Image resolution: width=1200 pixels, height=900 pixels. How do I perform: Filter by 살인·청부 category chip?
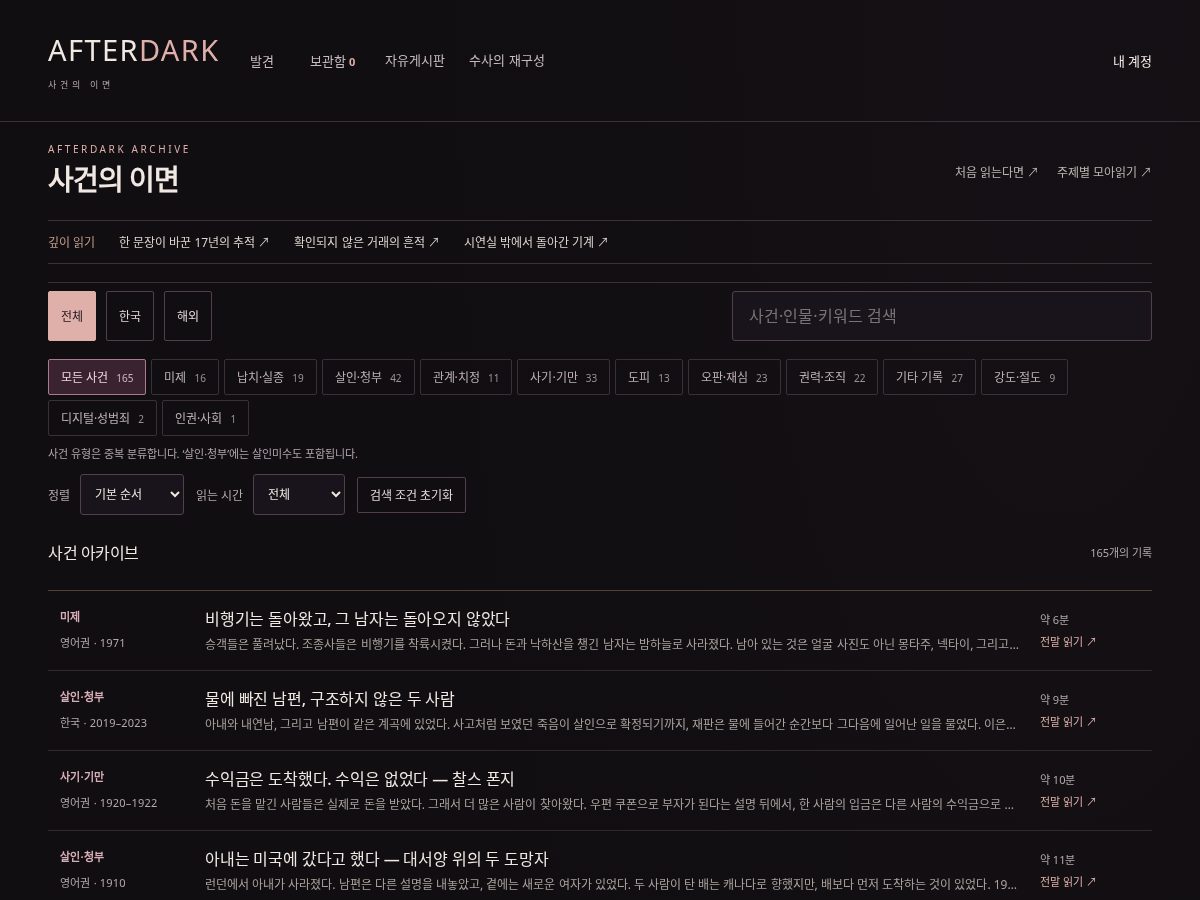(x=368, y=377)
